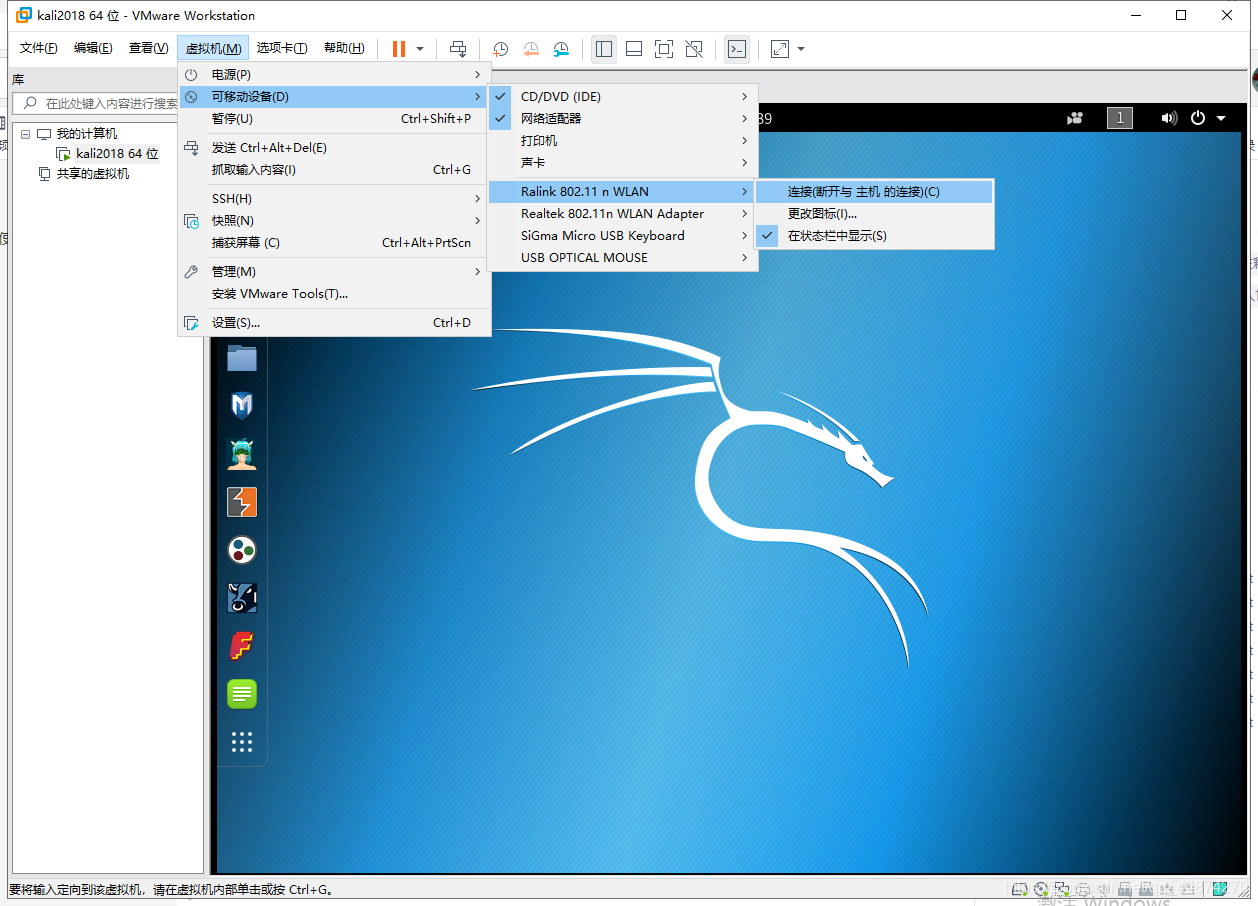Image resolution: width=1258 pixels, height=906 pixels.
Task: Collapse 我的计算机 tree node
Action: [x=26, y=134]
